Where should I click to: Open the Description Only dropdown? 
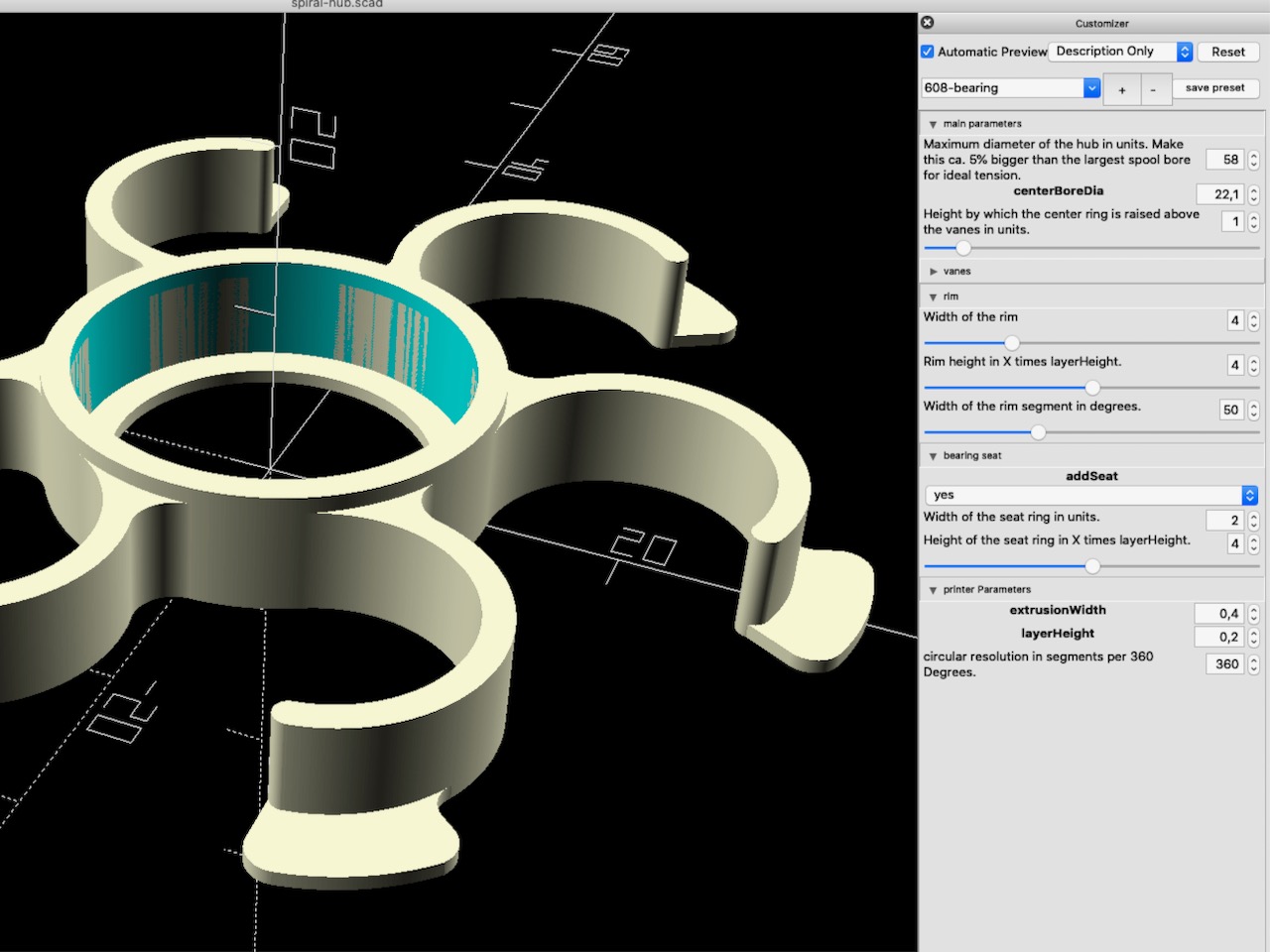(x=1120, y=52)
